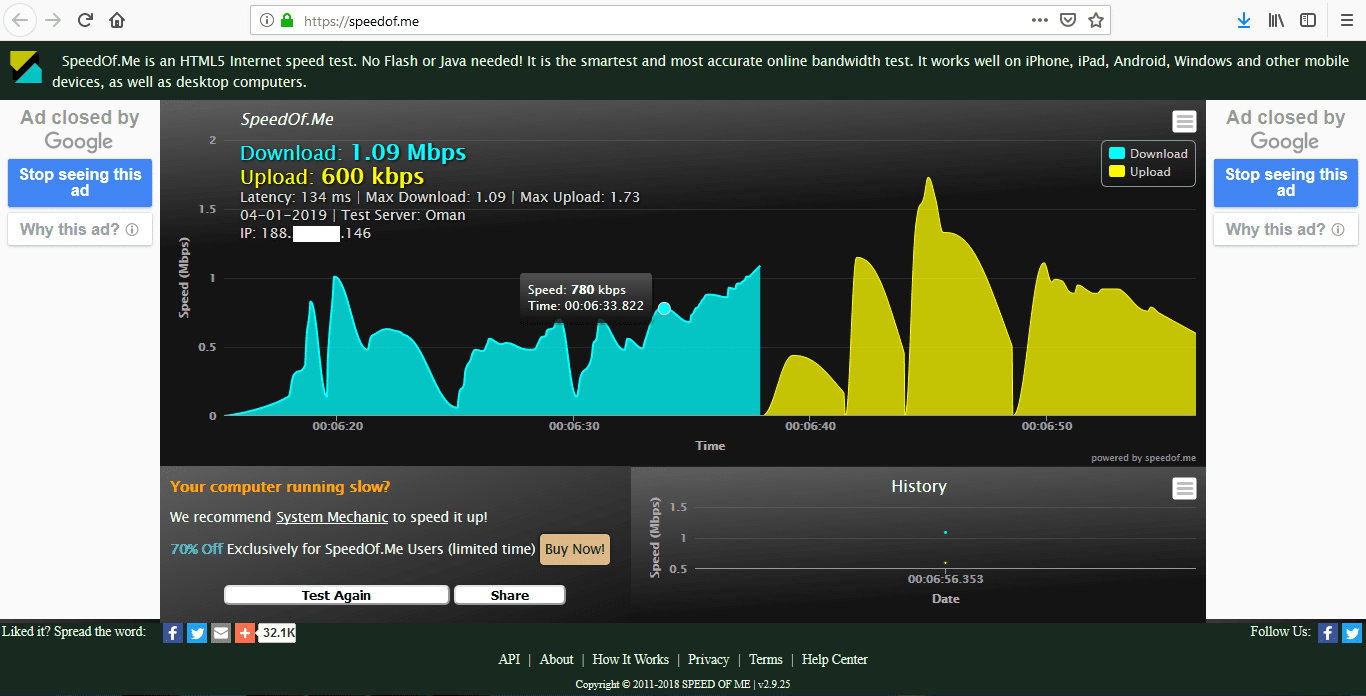The image size is (1366, 696).
Task: Click the Buy Now! button
Action: (575, 549)
